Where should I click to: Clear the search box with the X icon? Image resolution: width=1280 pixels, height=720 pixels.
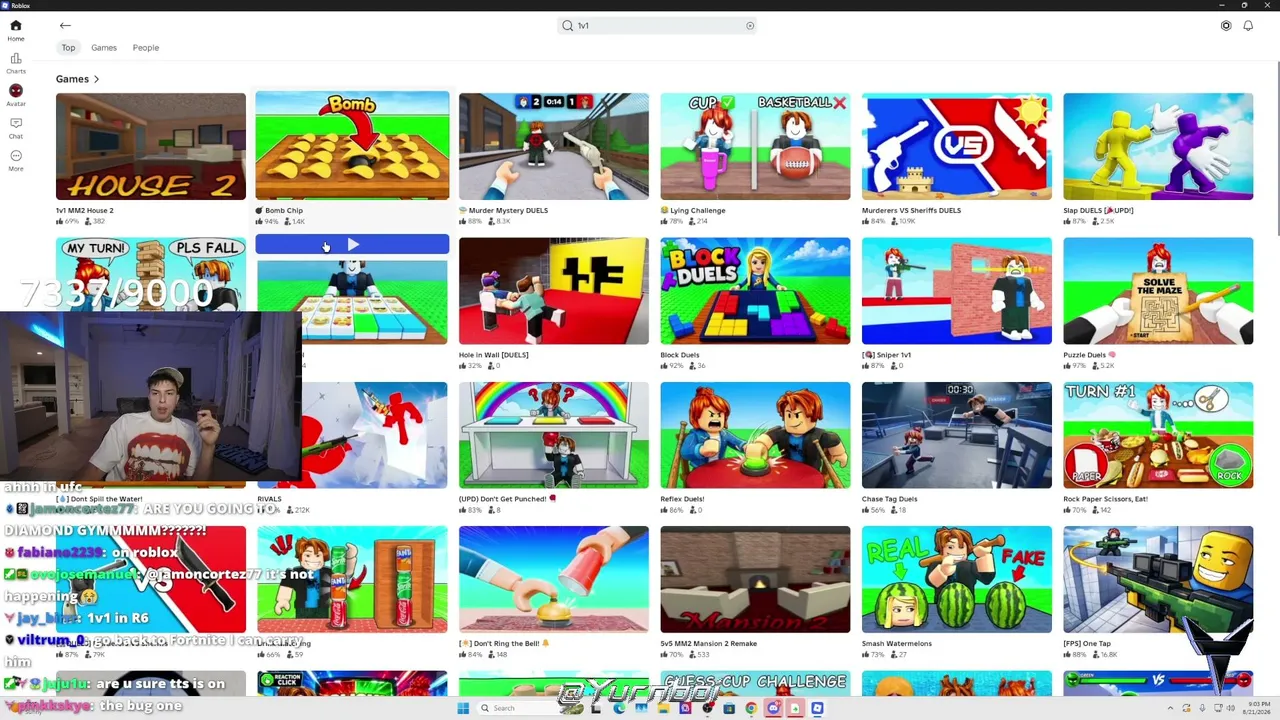click(750, 26)
